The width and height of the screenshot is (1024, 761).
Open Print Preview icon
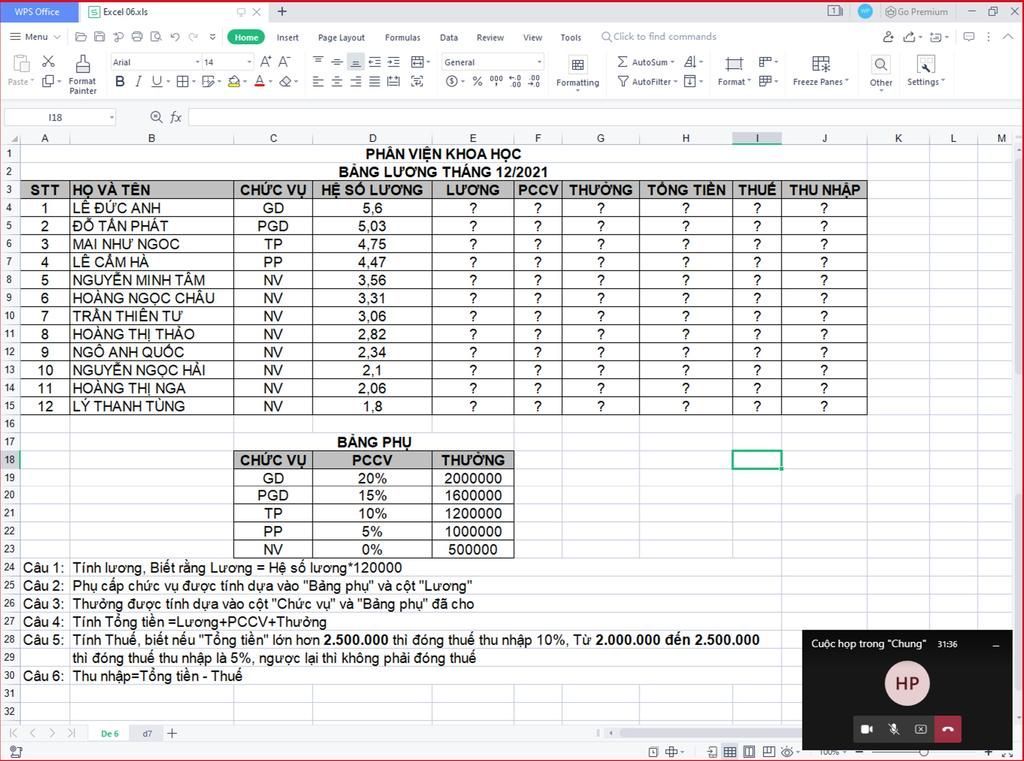pos(155,37)
